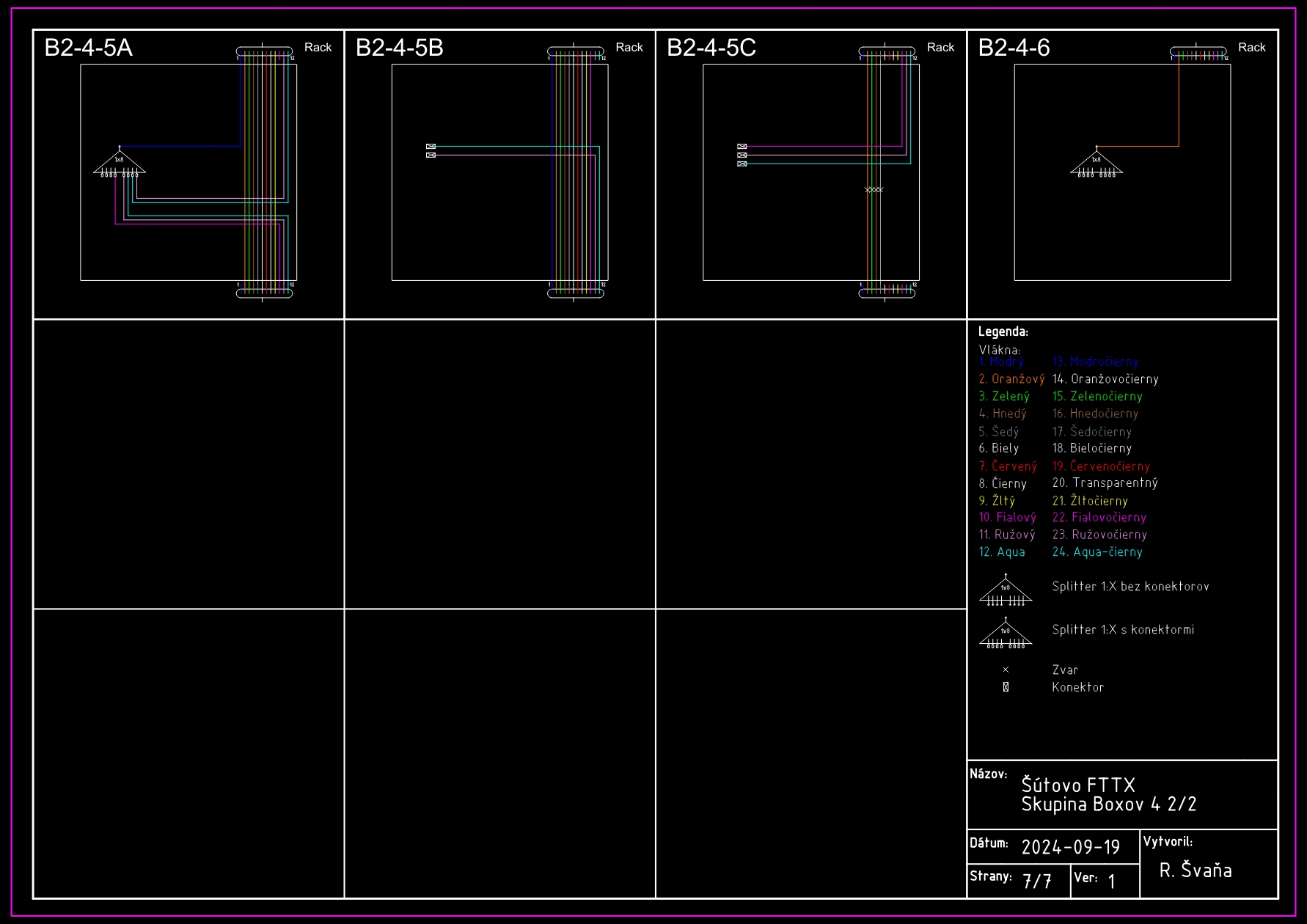
Task: Select the 1x8 splitter symbol in B2-4-6
Action: point(1096,163)
